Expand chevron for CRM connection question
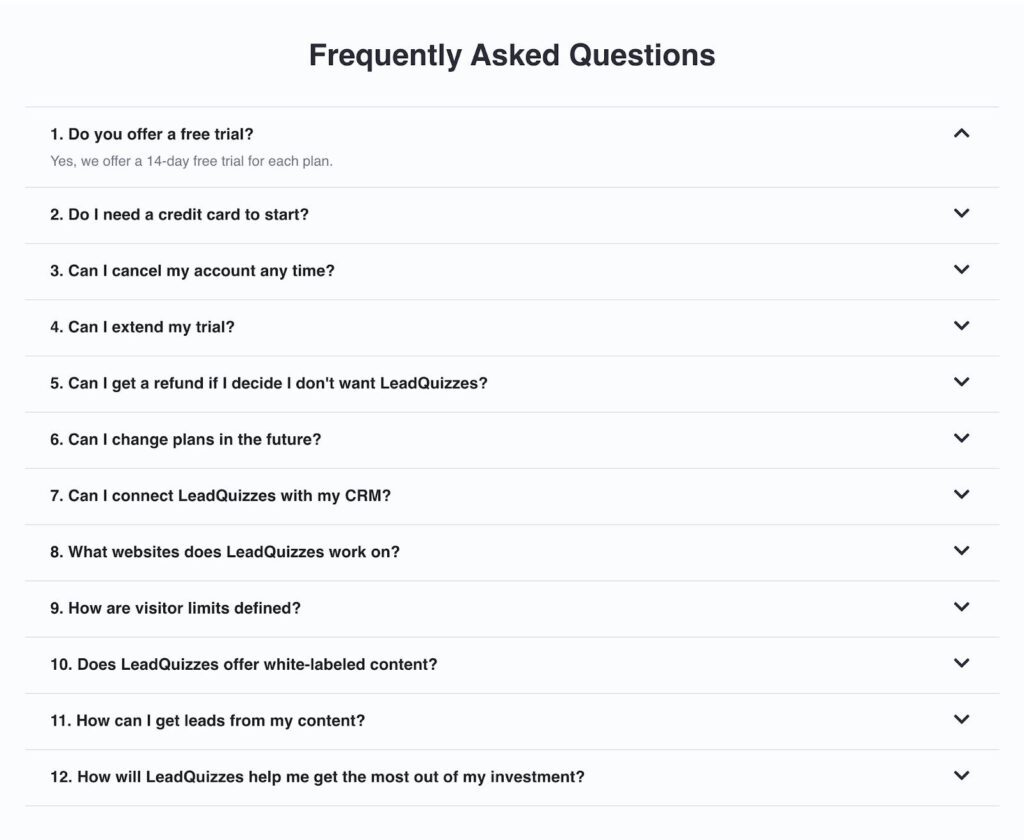1024x840 pixels. point(962,494)
